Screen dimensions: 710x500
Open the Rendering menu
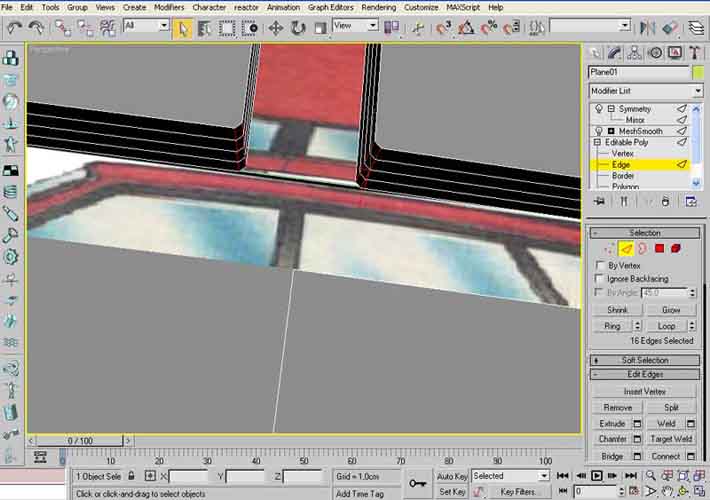coord(378,7)
